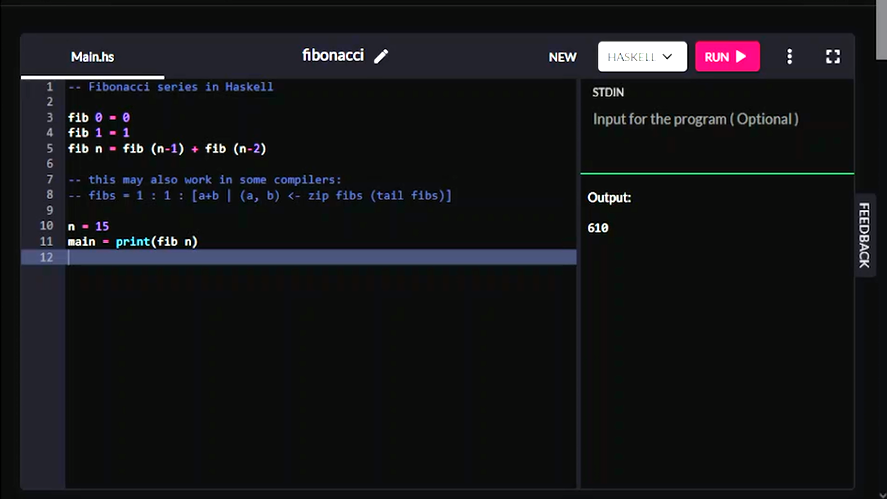Place cursor on line "fib 1 = 1"
887x499 pixels.
[99, 132]
